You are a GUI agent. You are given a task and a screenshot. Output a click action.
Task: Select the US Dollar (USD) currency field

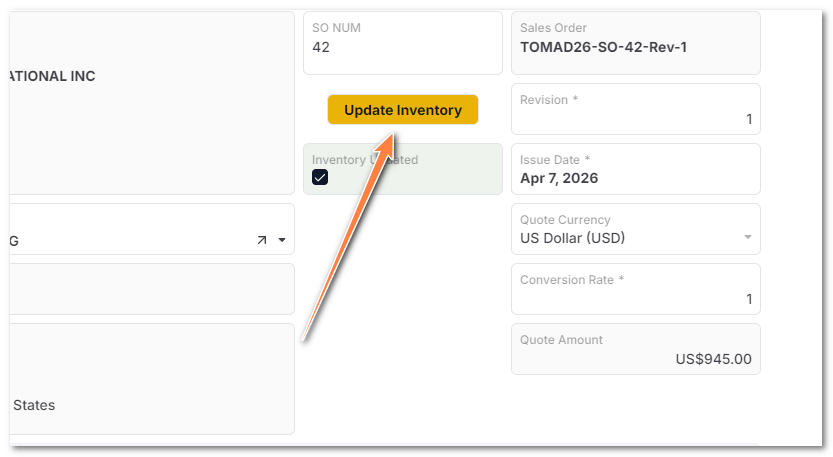(x=636, y=229)
